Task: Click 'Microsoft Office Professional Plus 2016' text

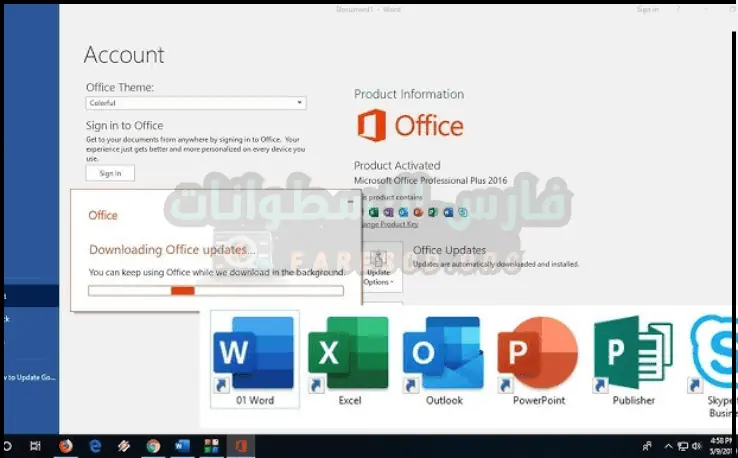Action: pos(430,181)
